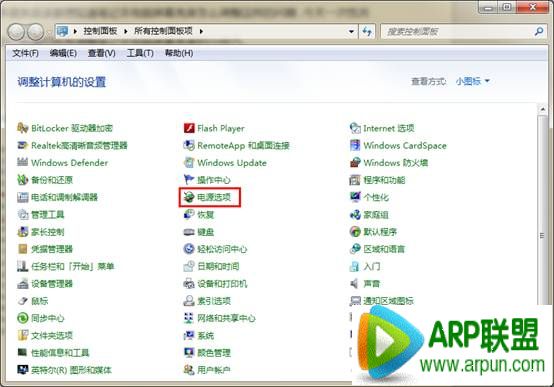Click the Windows CardSpace icon
Screen dimensions: 554x387
tap(355, 145)
